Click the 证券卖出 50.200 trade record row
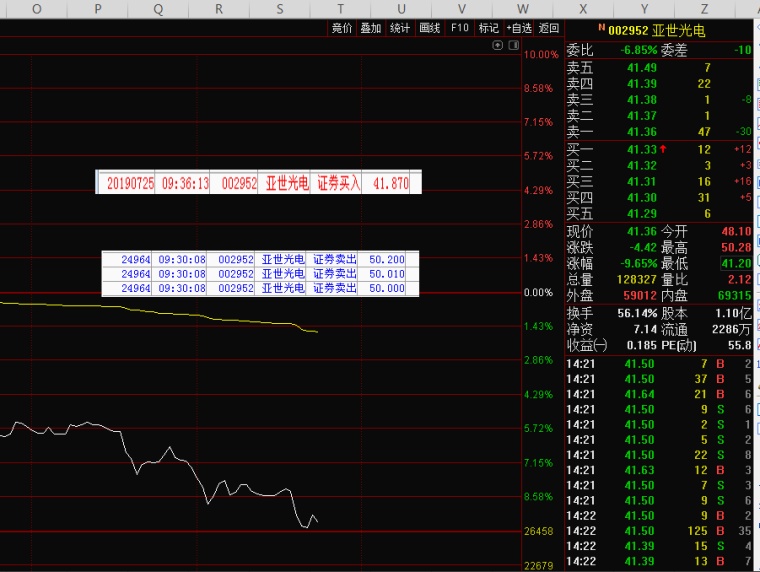 (x=258, y=260)
